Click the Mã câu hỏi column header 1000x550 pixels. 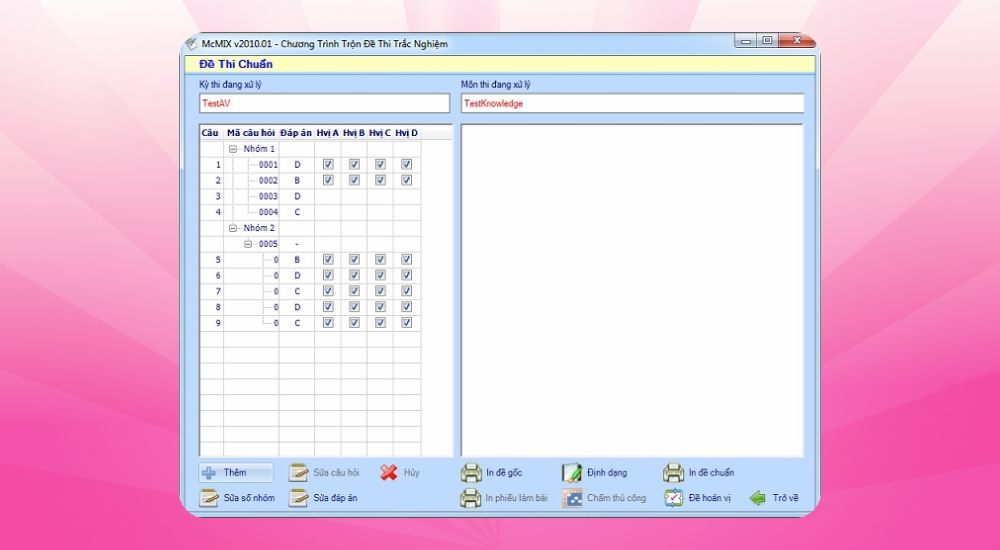250,133
